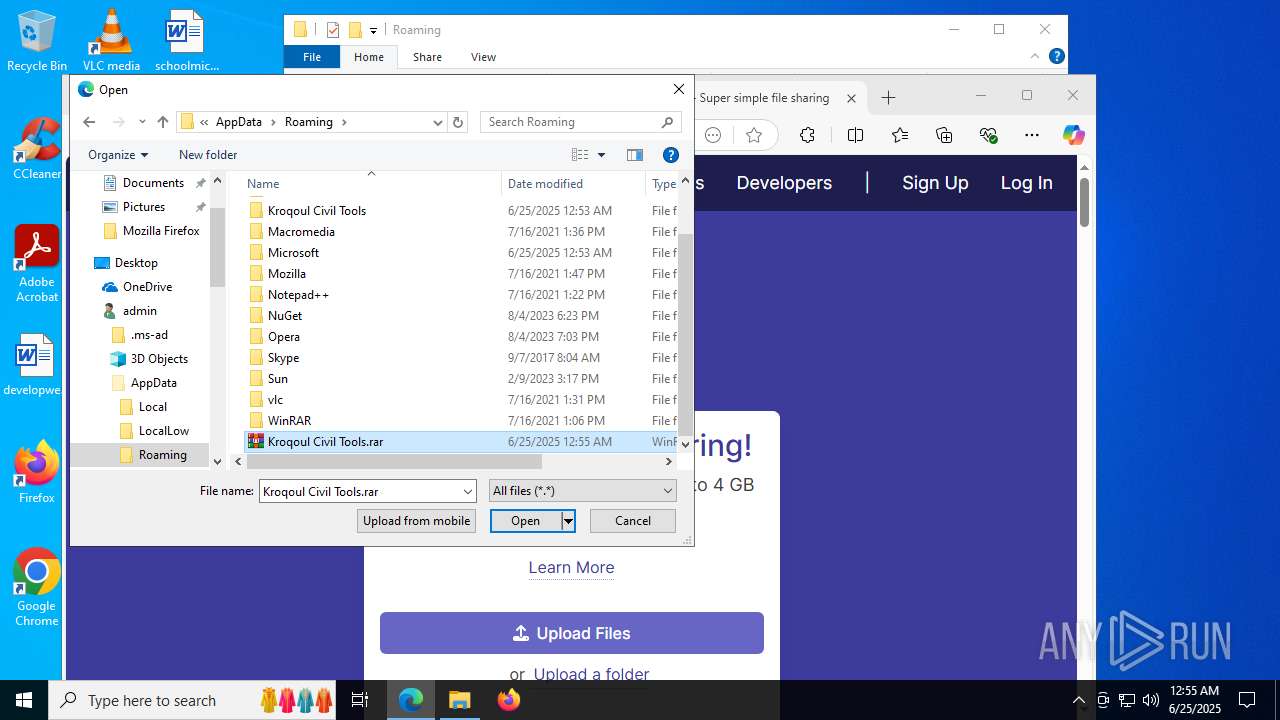This screenshot has height=720, width=1280.
Task: Open Developers menu on the website
Action: pos(784,183)
